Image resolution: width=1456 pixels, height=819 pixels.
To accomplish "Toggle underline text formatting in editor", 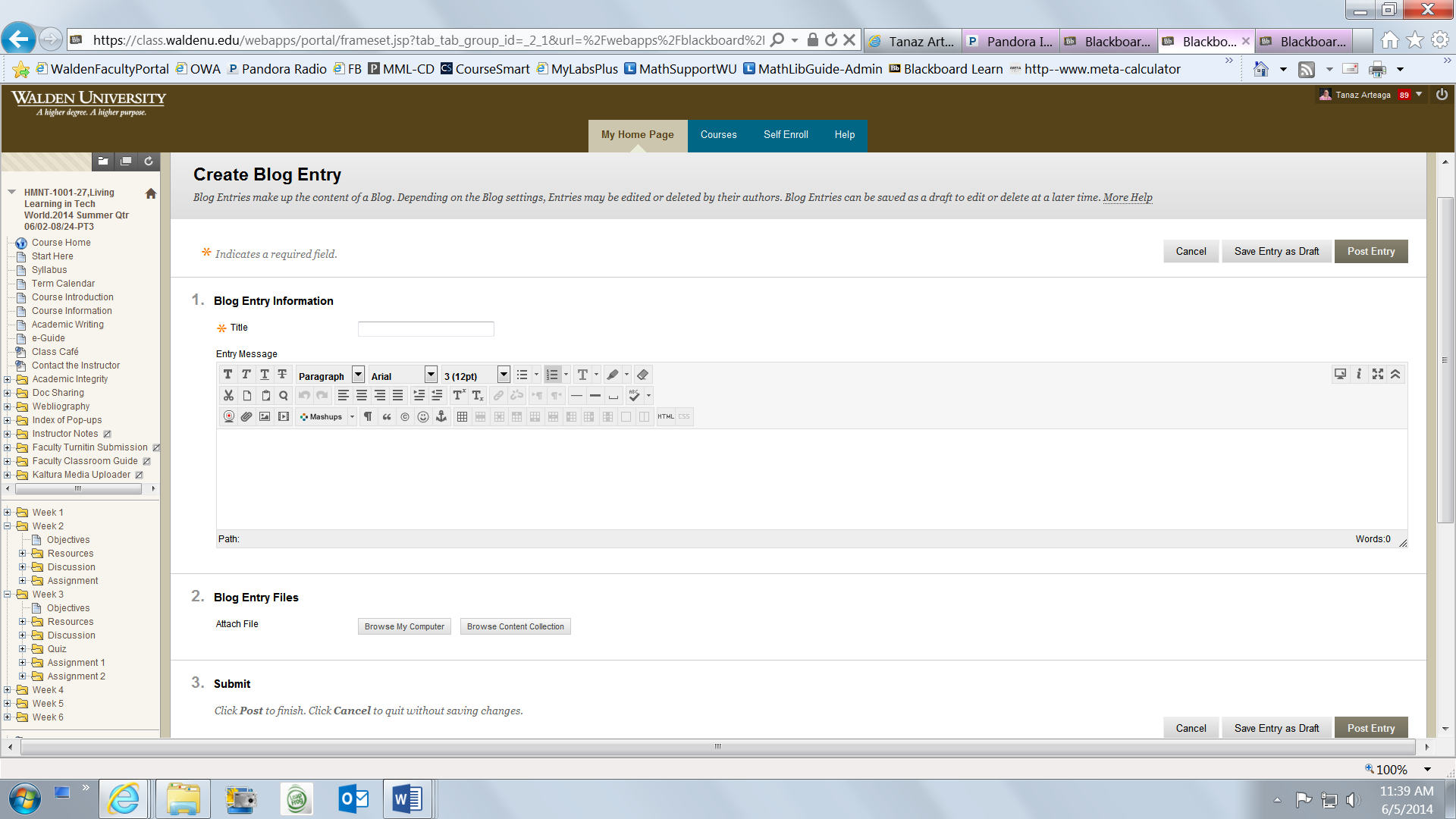I will pos(264,375).
